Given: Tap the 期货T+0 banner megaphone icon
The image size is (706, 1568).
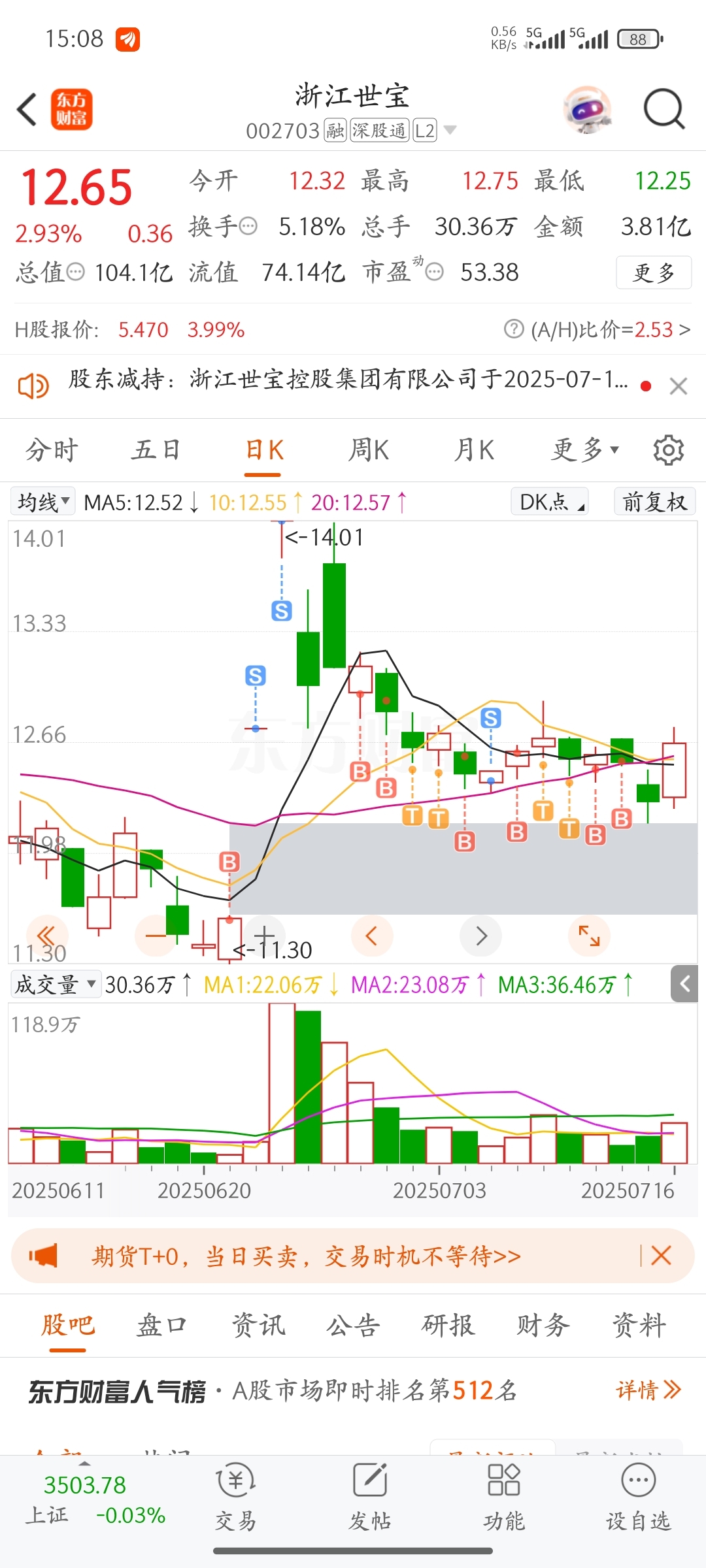Looking at the screenshot, I should pyautogui.click(x=43, y=1256).
